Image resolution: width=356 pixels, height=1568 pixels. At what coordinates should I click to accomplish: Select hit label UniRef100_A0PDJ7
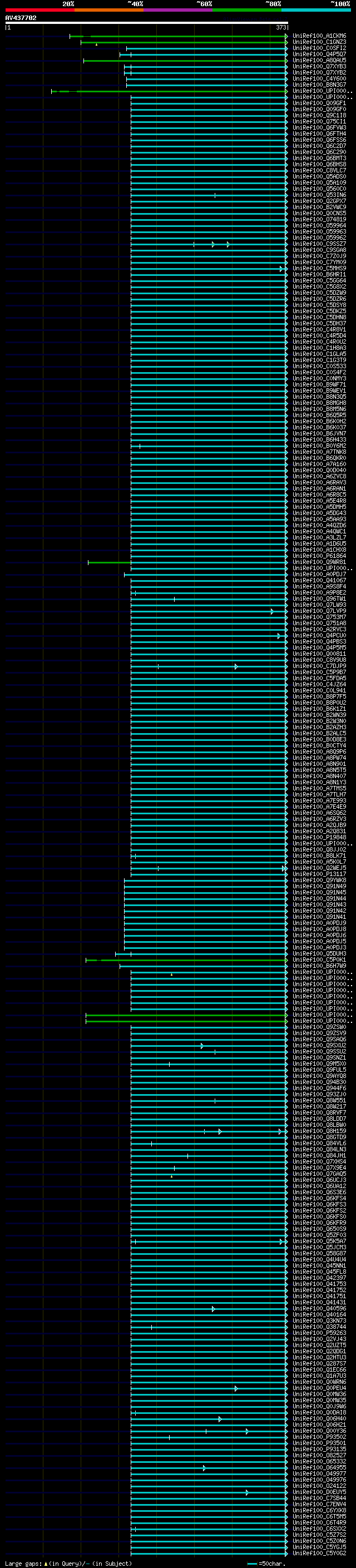pos(319,574)
